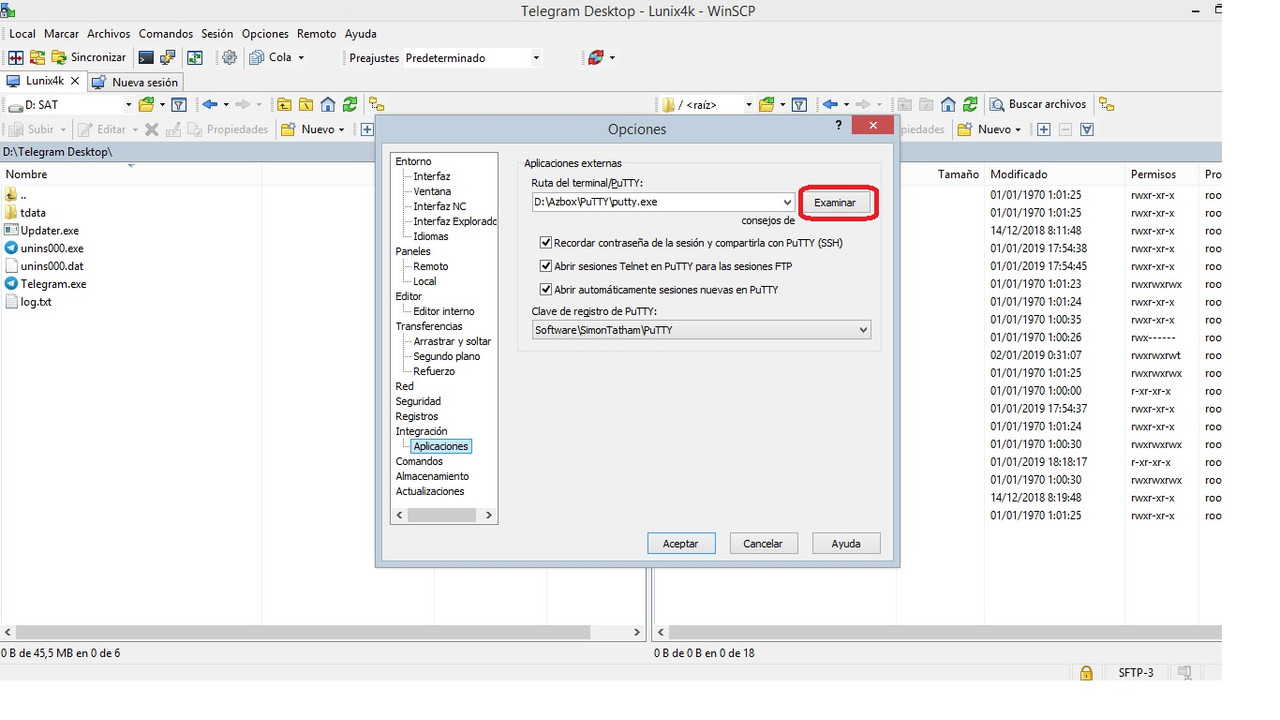Toggle Recordar contraseña de la sesión checkbox
1280x720 pixels.
[x=546, y=242]
